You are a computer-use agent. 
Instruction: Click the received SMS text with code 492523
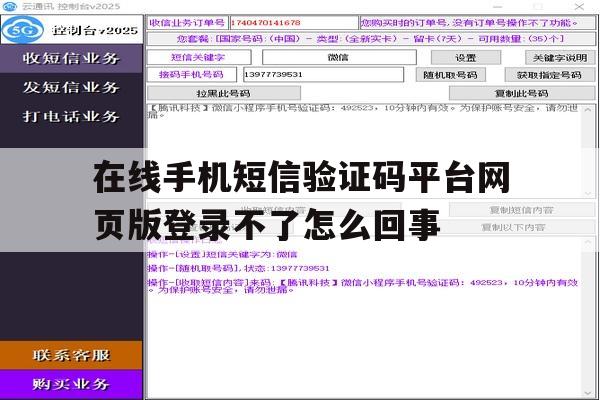[363, 111]
